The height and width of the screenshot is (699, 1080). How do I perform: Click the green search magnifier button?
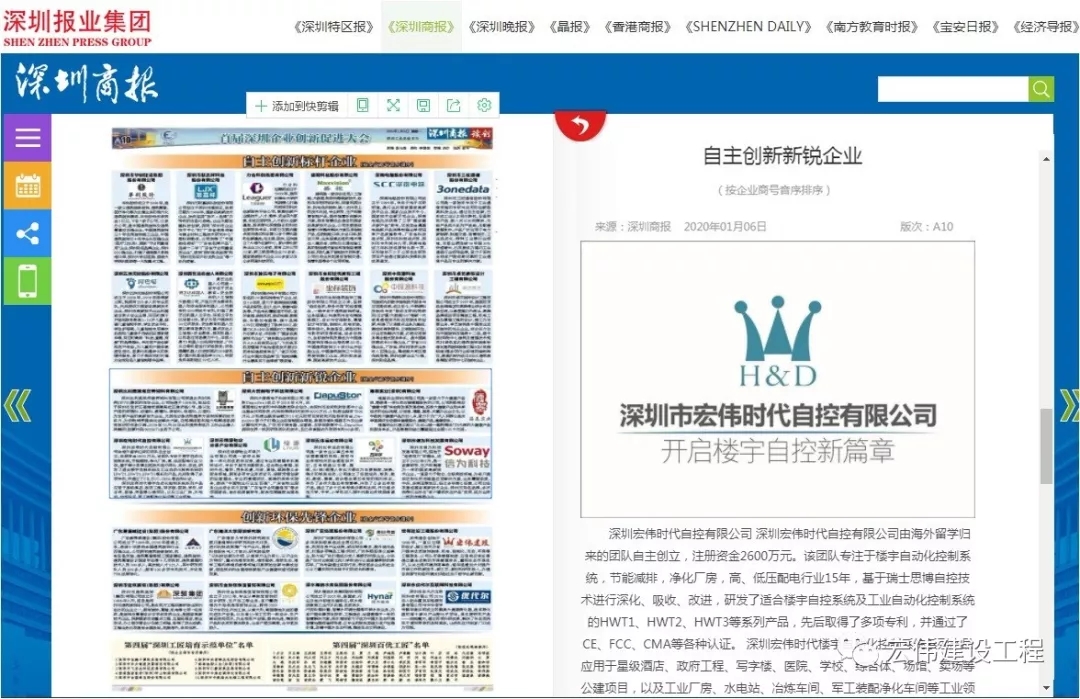pos(1041,89)
